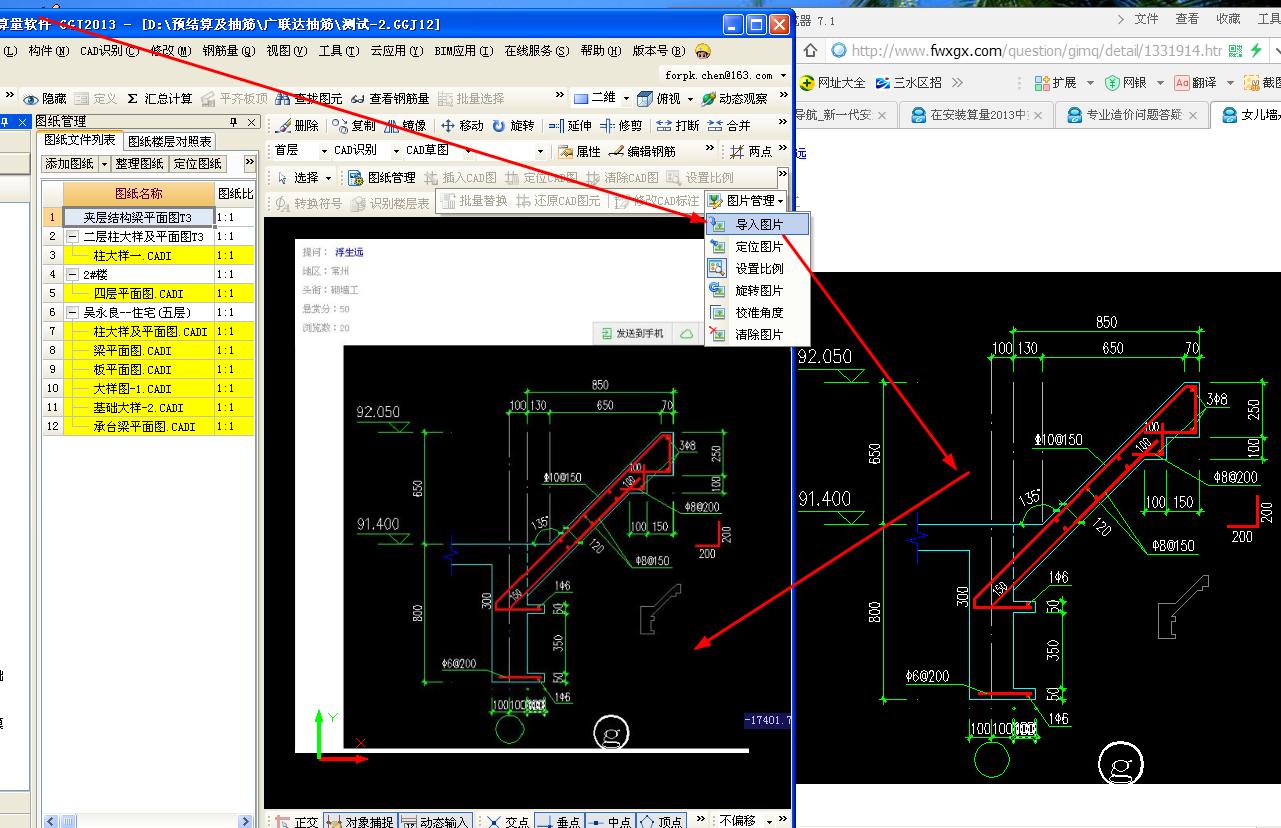Choose 清除图片 clear picture entry
Screen dimensions: 1281x828
click(758, 335)
